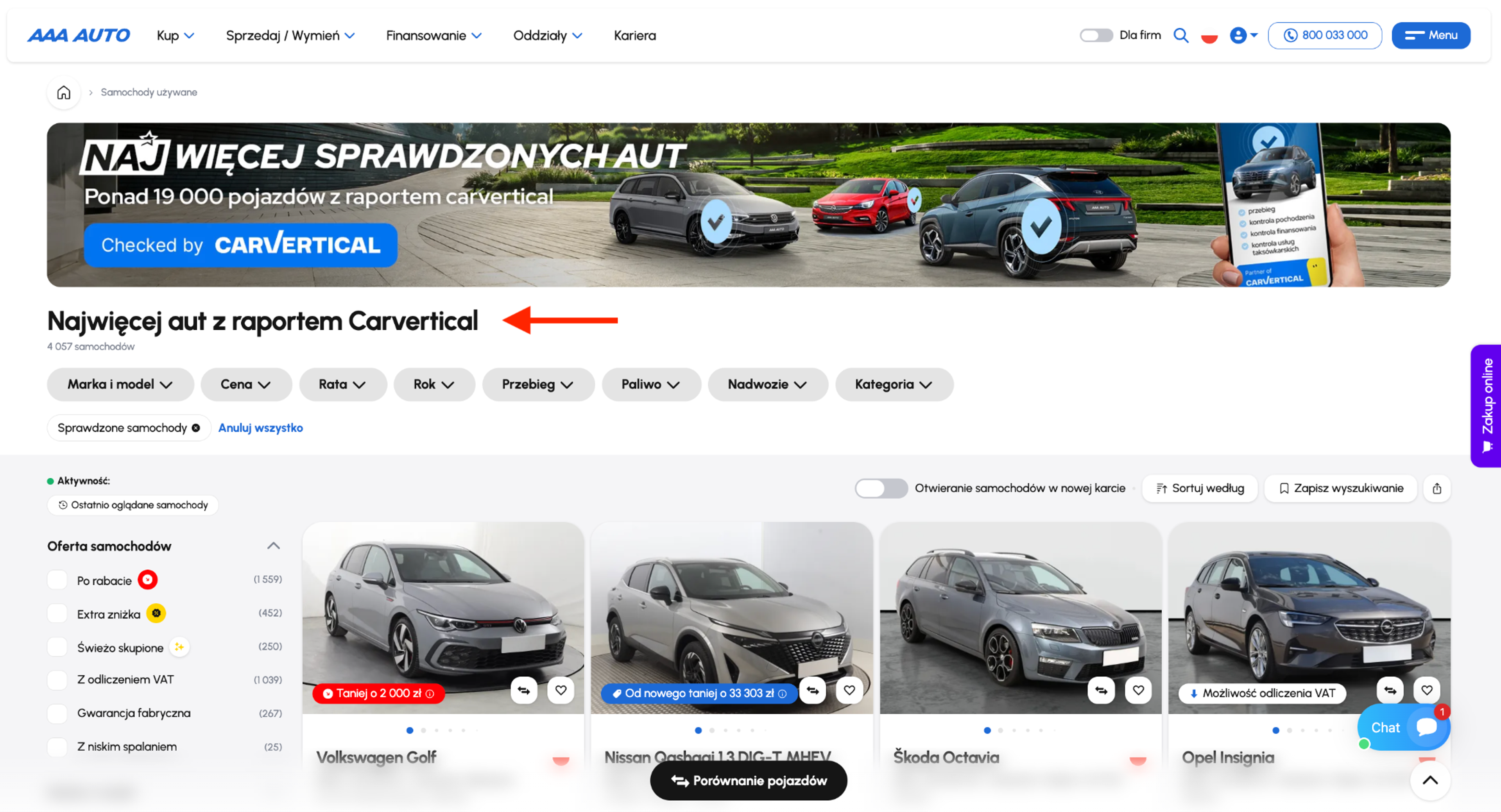1501x812 pixels.
Task: Open the Nadwozie filter dropdown
Action: coord(767,385)
